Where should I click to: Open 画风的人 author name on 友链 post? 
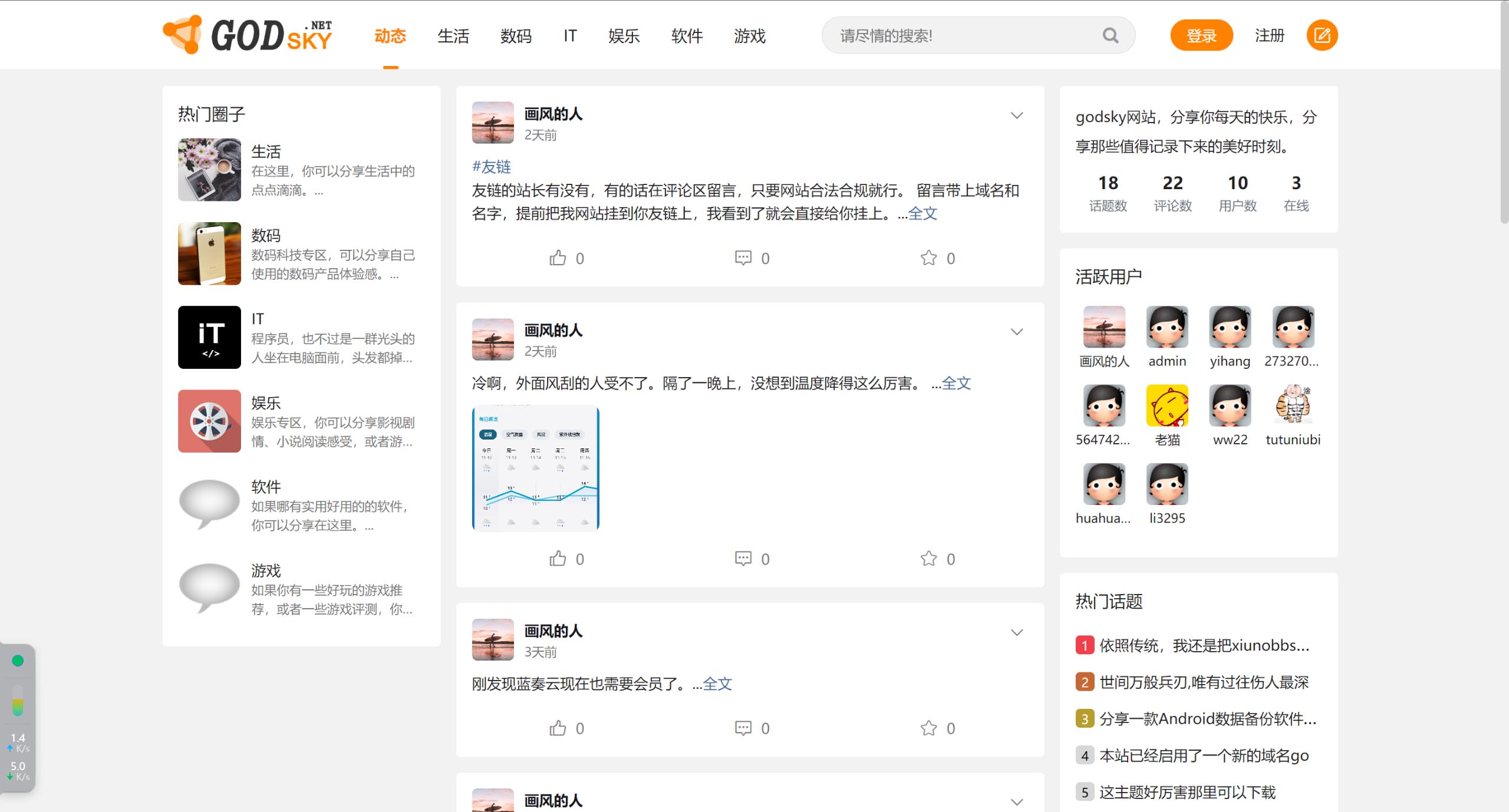pyautogui.click(x=553, y=114)
